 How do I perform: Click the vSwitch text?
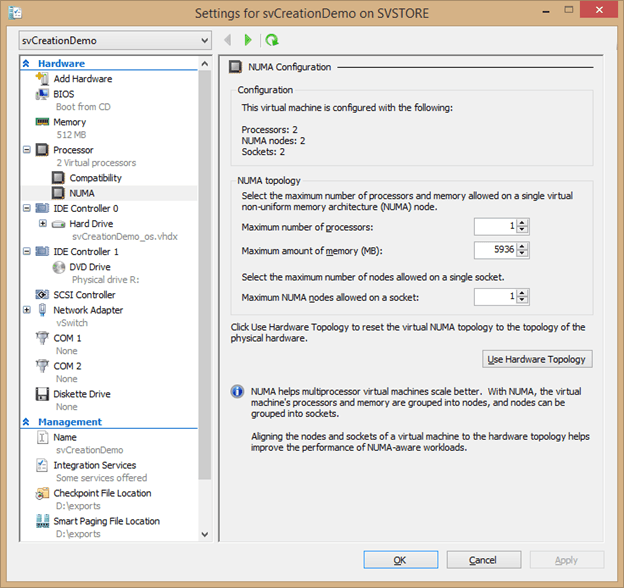coord(72,323)
